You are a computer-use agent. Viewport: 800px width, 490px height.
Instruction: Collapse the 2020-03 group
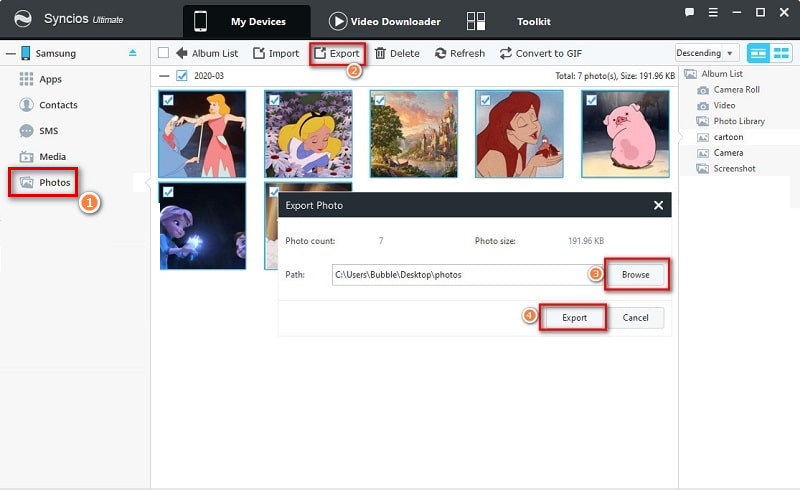pyautogui.click(x=164, y=76)
